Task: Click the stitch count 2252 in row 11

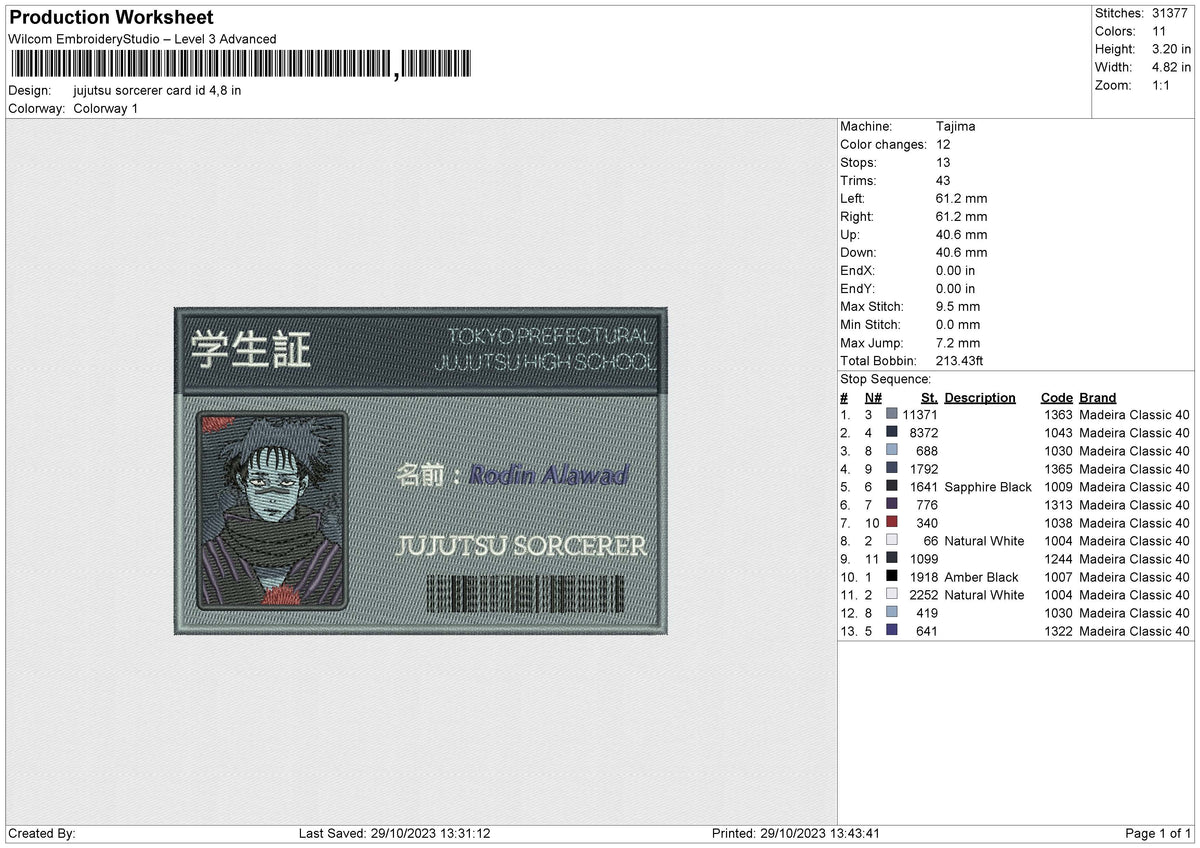Action: pyautogui.click(x=924, y=595)
